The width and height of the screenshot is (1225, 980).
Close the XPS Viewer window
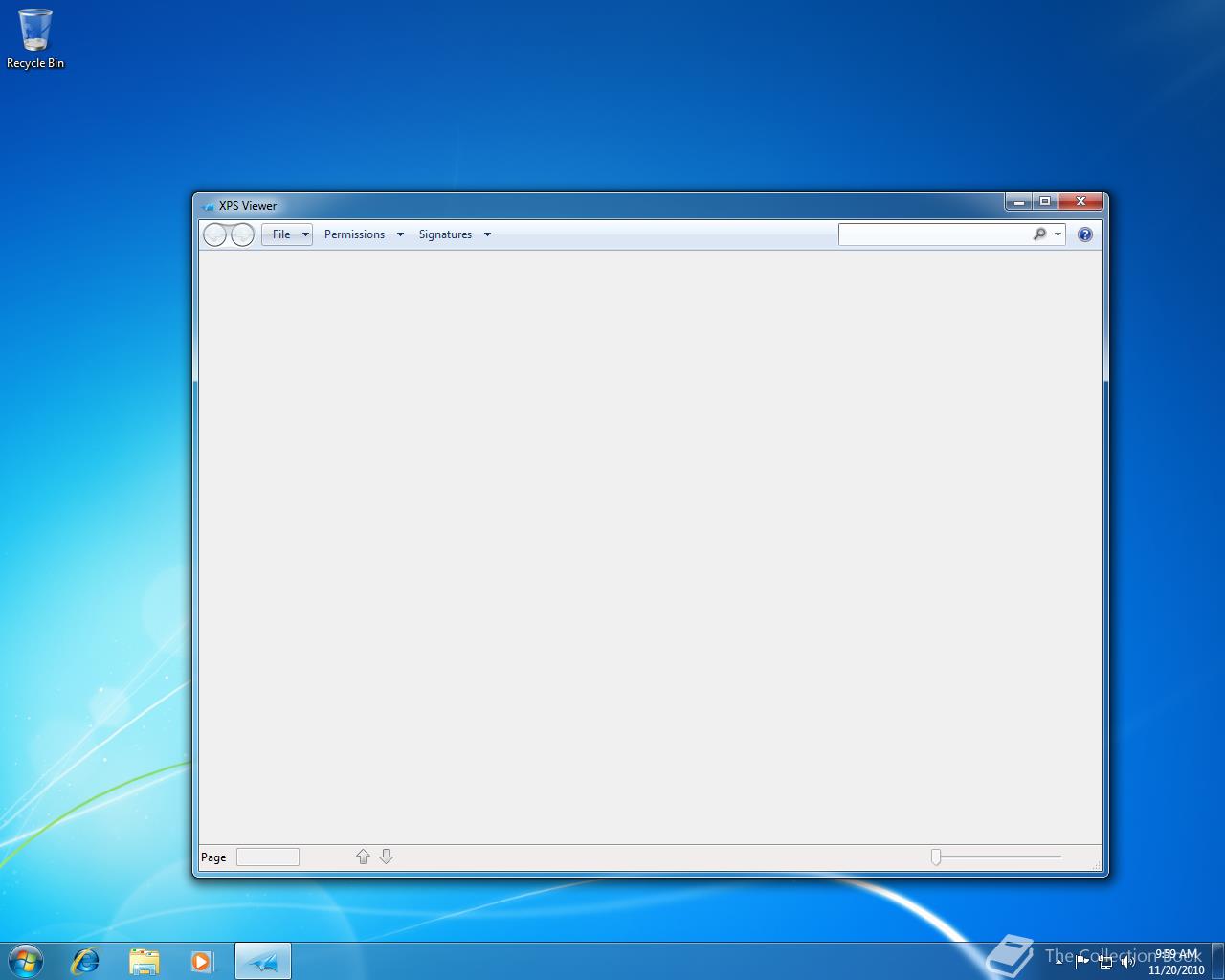click(x=1081, y=202)
